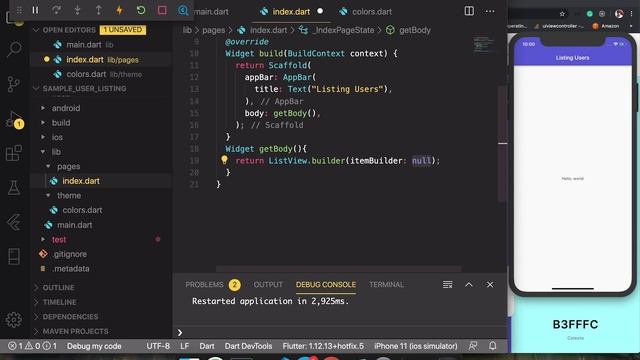This screenshot has height=360, width=640.
Task: Open the editor More Actions menu
Action: pos(490,11)
